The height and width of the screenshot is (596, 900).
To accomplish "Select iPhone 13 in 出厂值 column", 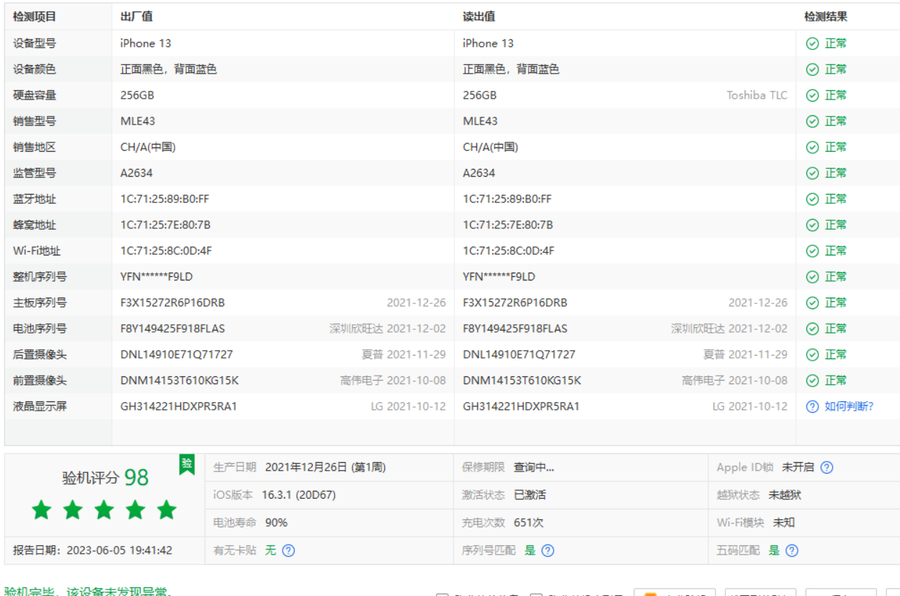I will pyautogui.click(x=145, y=44).
